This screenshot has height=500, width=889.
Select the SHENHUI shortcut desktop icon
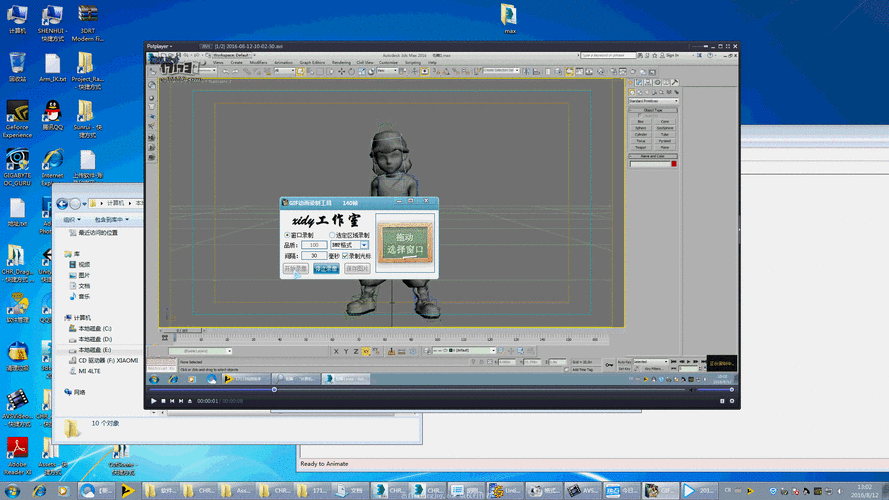53,23
